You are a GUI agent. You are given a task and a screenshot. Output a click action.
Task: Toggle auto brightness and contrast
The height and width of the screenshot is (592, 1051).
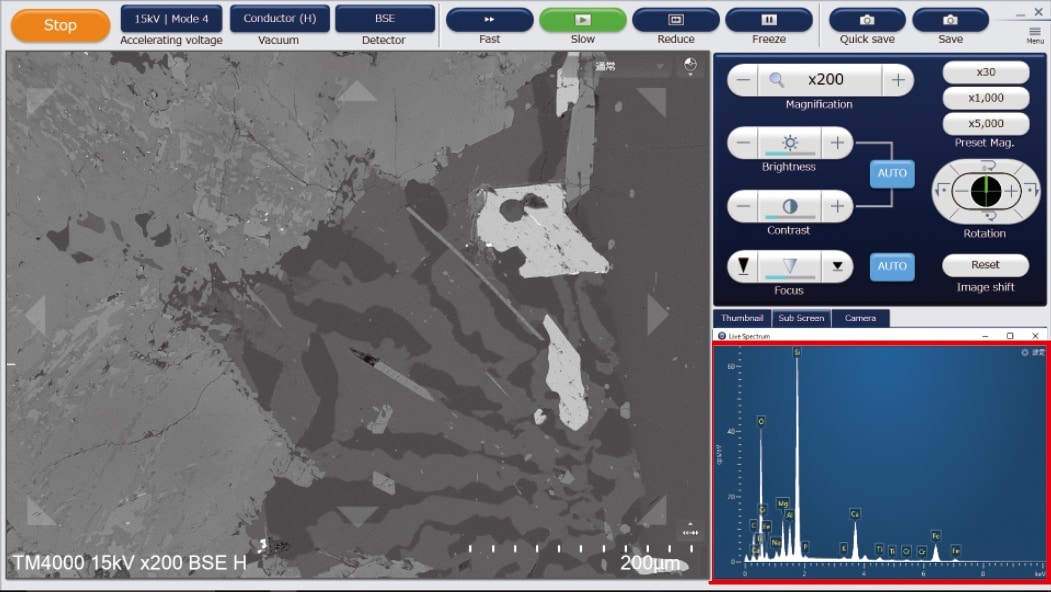coord(891,173)
